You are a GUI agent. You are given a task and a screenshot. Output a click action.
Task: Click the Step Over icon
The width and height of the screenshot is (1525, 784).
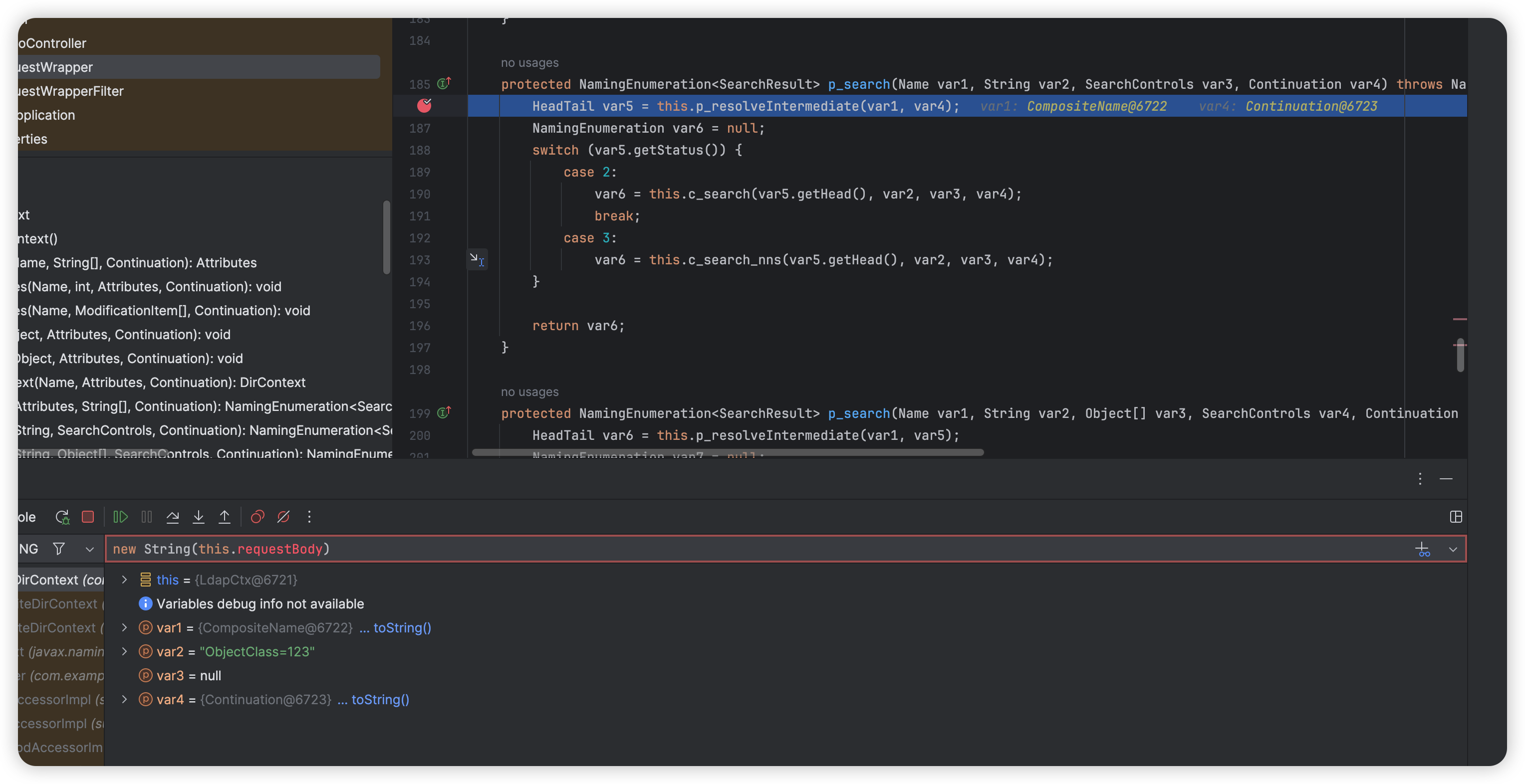[x=172, y=517]
